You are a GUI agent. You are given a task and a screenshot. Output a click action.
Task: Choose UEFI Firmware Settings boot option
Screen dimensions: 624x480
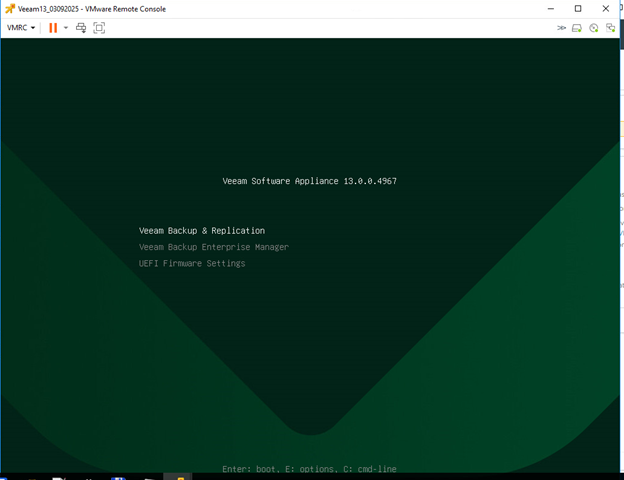[x=192, y=264]
